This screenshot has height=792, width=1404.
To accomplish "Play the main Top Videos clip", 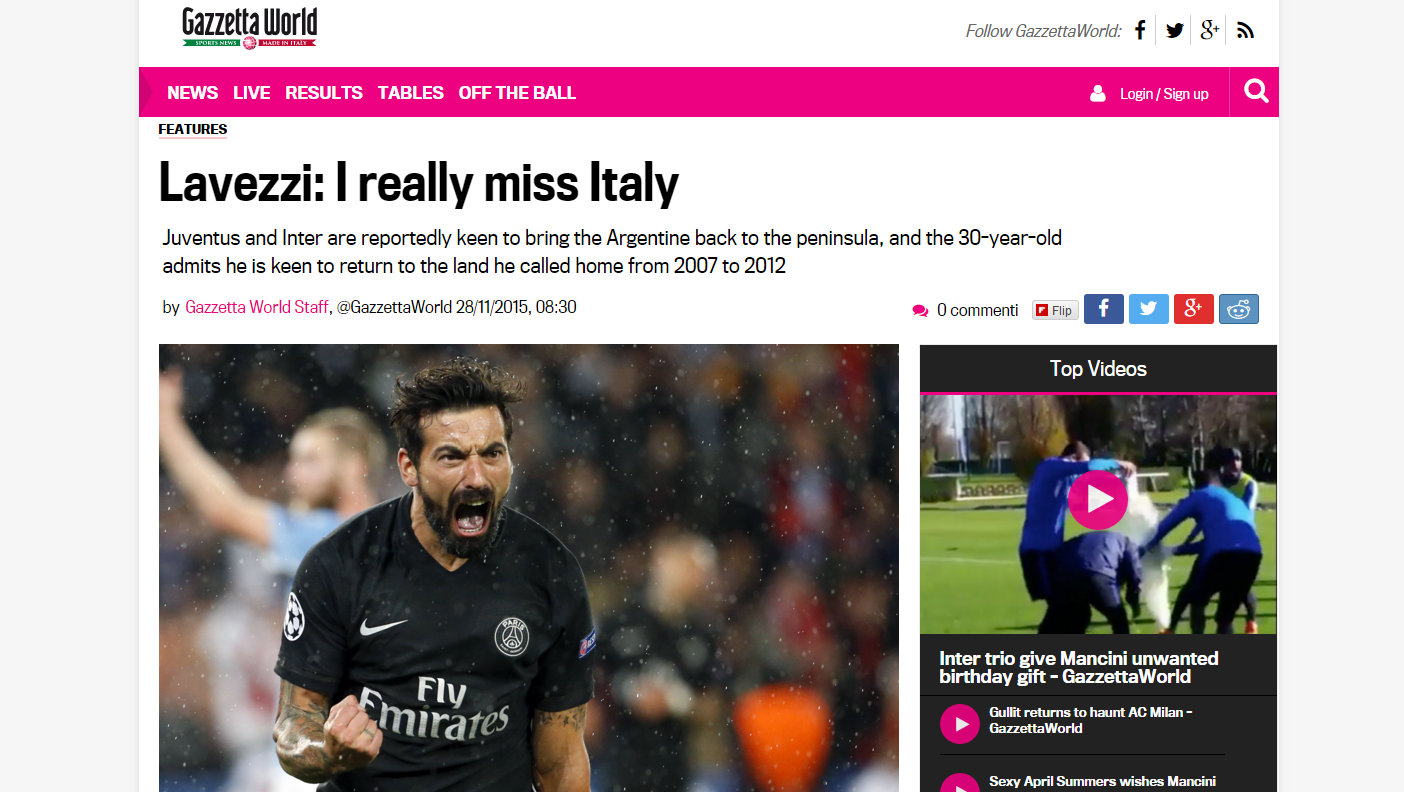I will click(x=1098, y=499).
